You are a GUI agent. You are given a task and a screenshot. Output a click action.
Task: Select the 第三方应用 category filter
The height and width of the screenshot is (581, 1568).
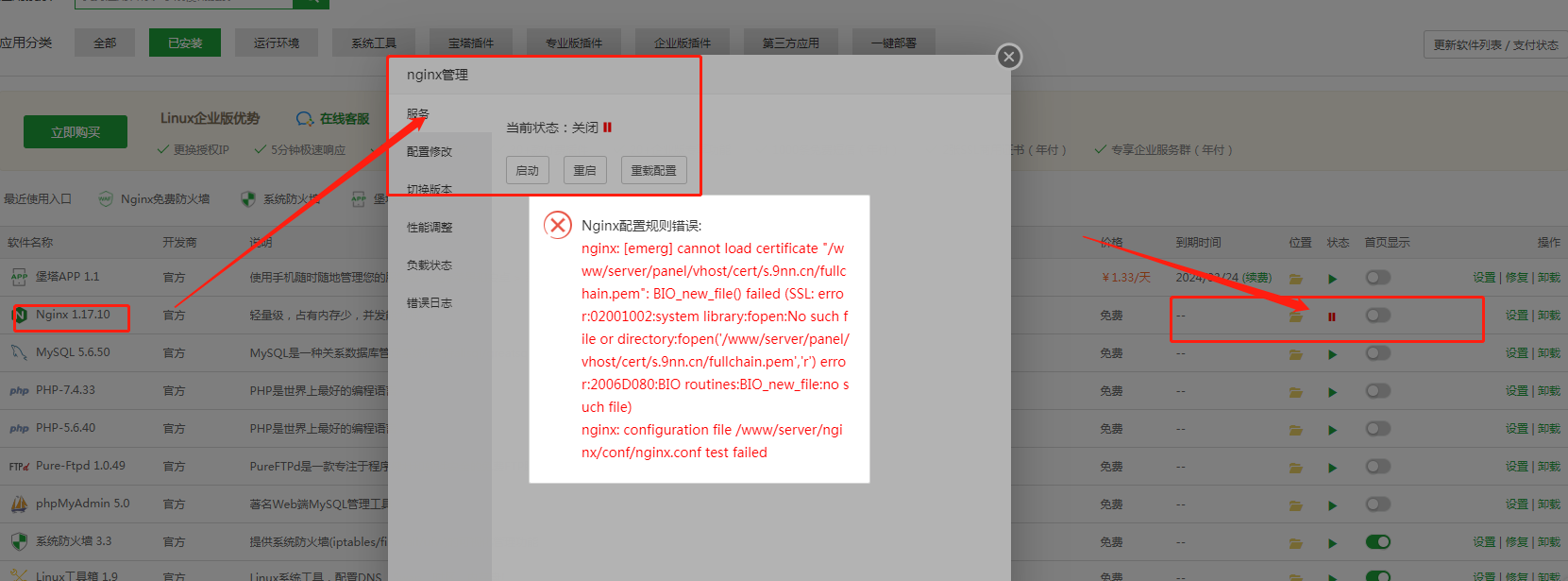click(791, 43)
